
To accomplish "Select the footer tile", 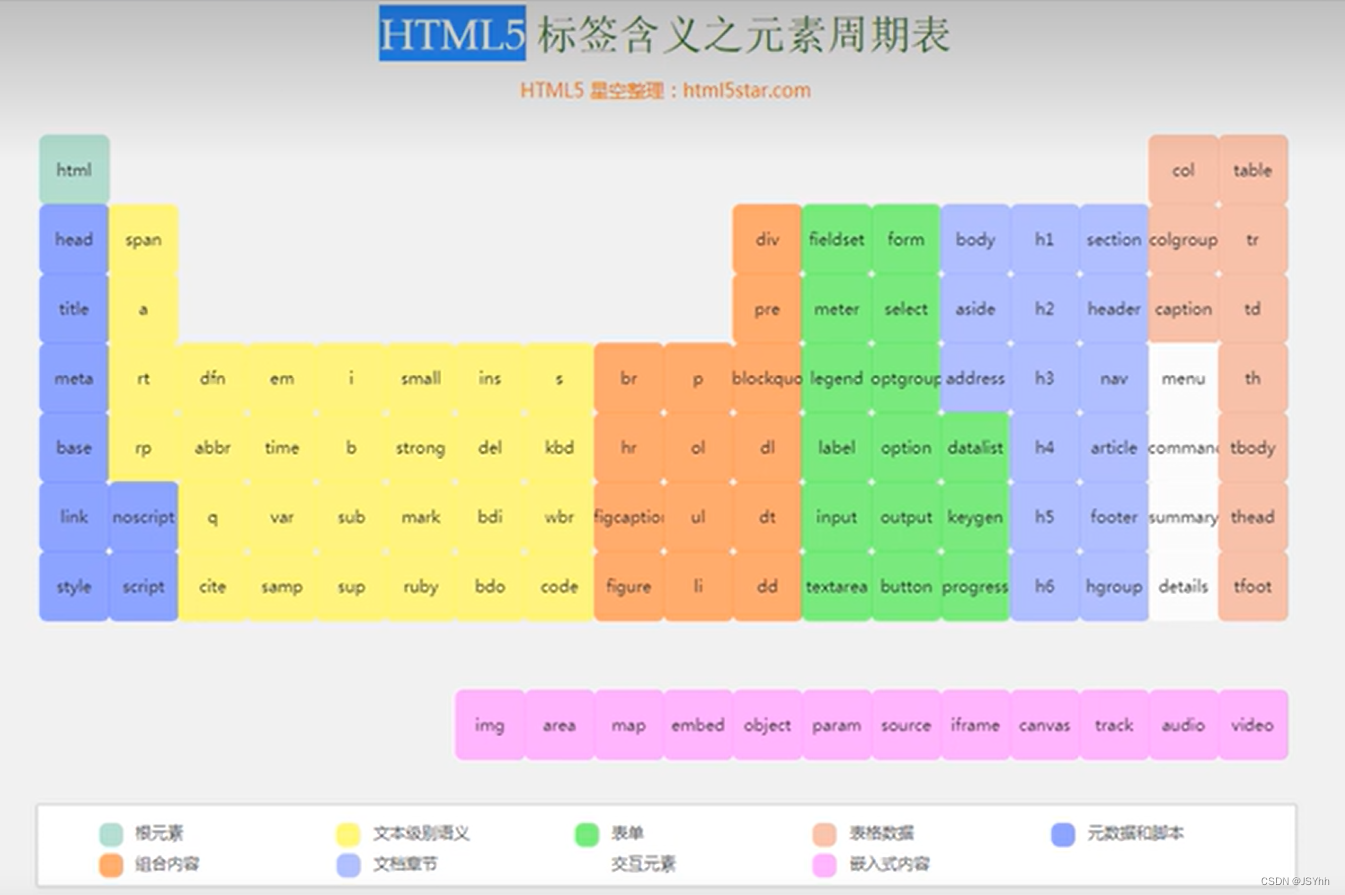I will click(x=1114, y=517).
